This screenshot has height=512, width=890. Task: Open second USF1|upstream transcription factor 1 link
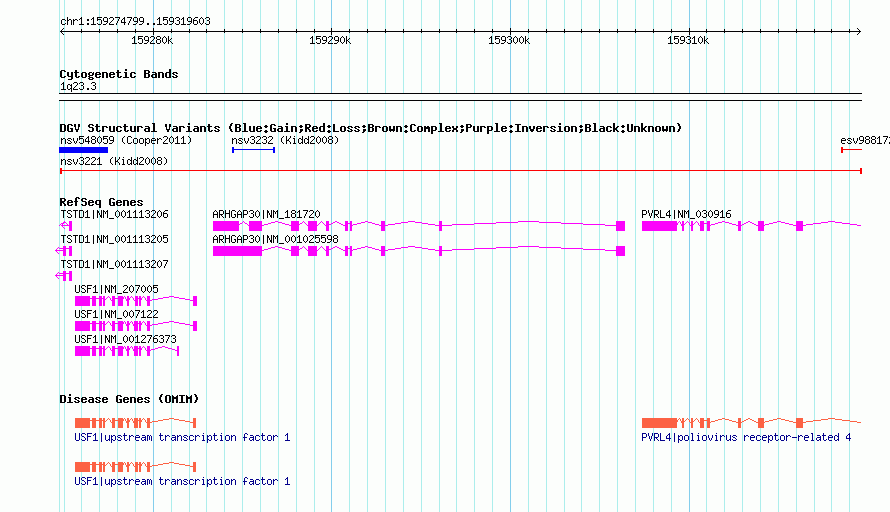(x=182, y=481)
